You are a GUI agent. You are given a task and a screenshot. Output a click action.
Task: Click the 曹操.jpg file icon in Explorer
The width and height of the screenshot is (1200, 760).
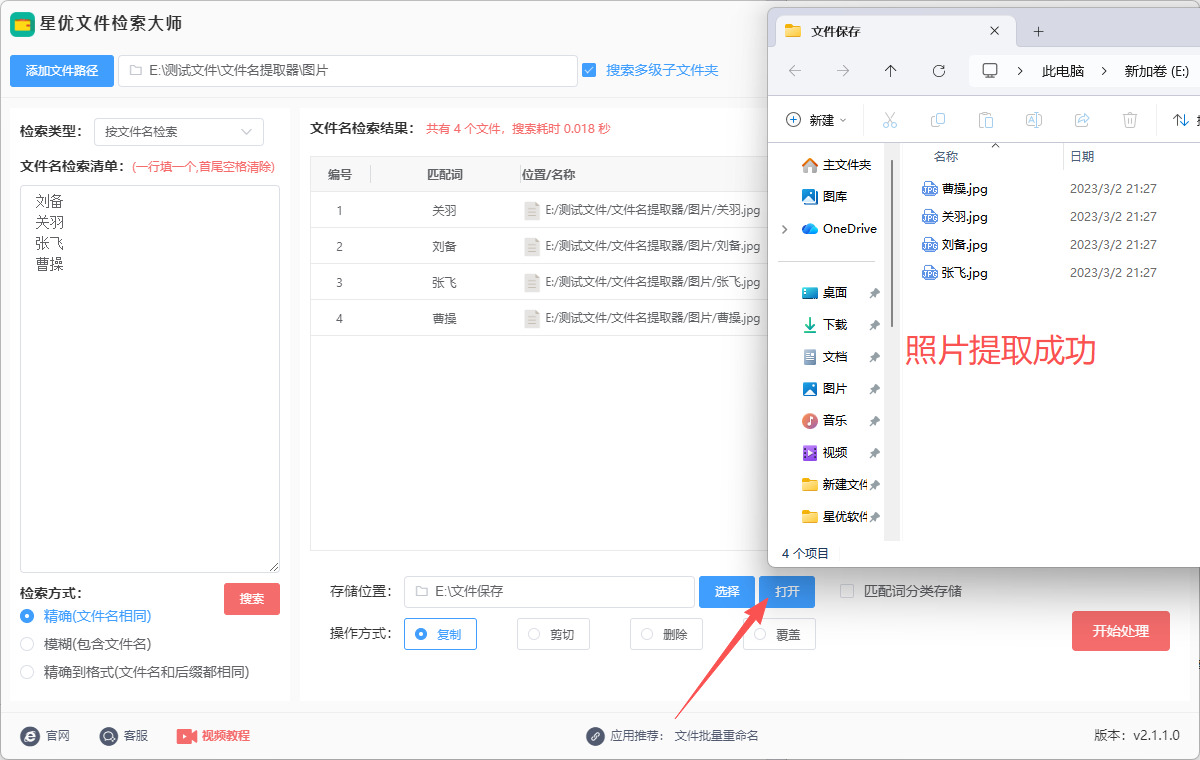tap(930, 188)
